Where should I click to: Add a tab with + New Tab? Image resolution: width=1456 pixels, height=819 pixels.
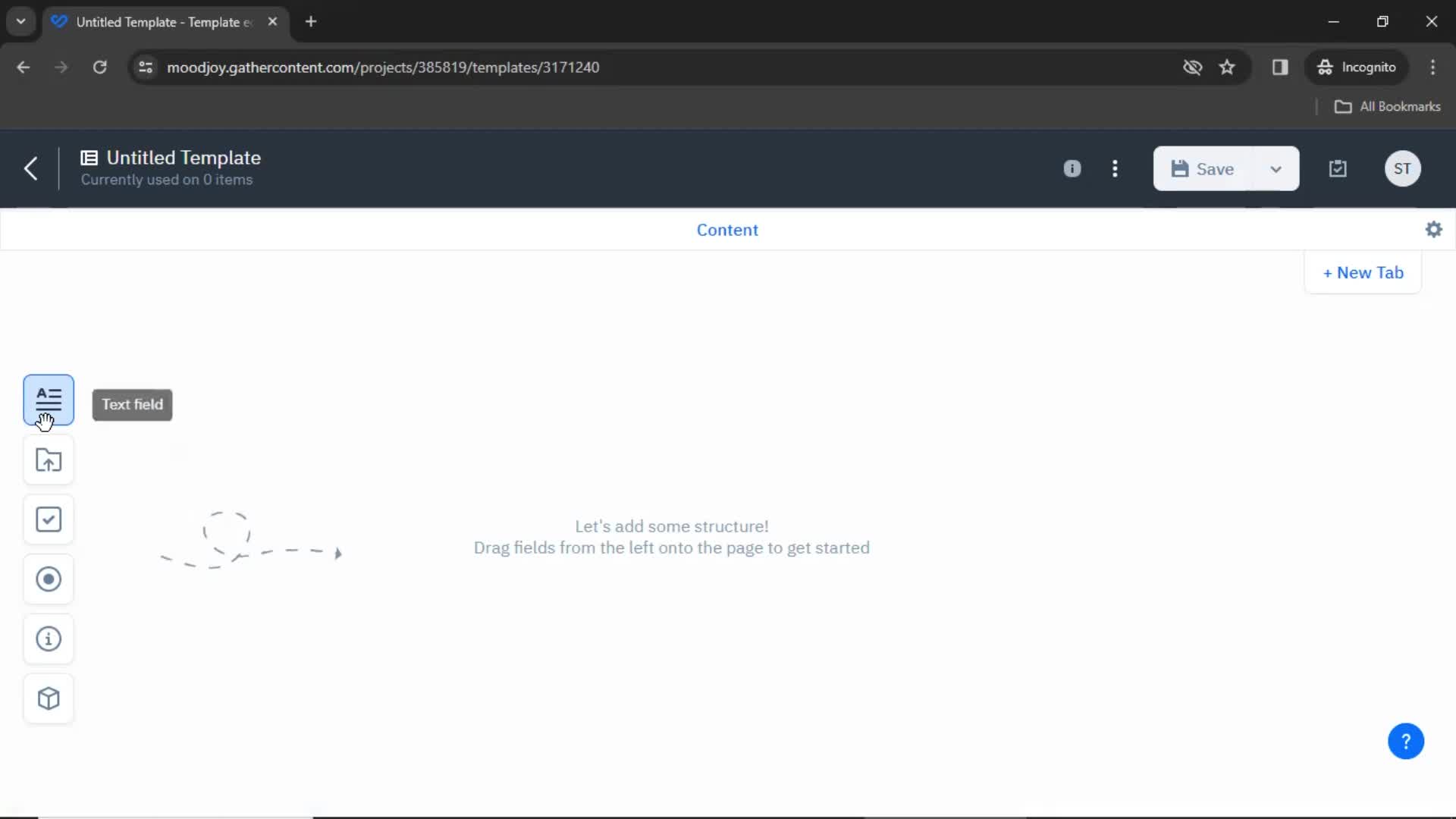(x=1363, y=272)
